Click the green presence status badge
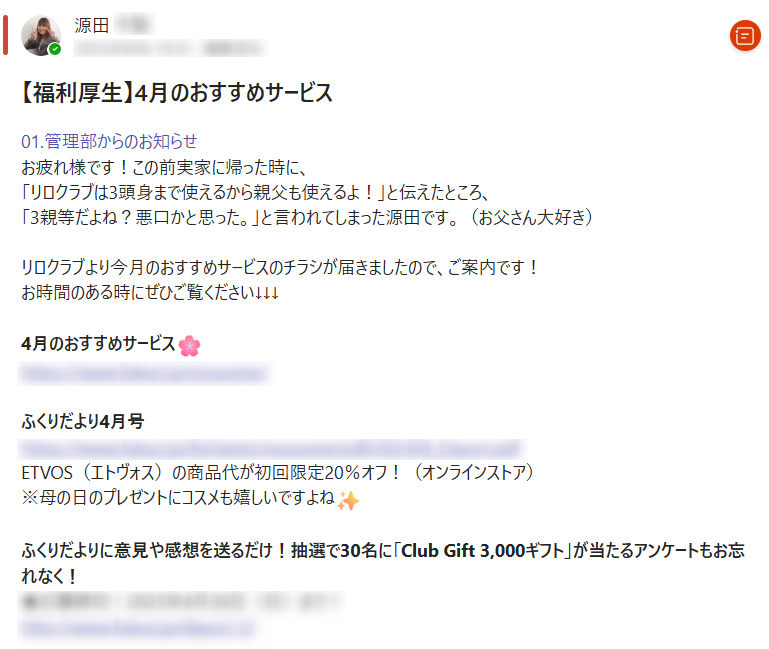This screenshot has height=649, width=769. (55, 49)
